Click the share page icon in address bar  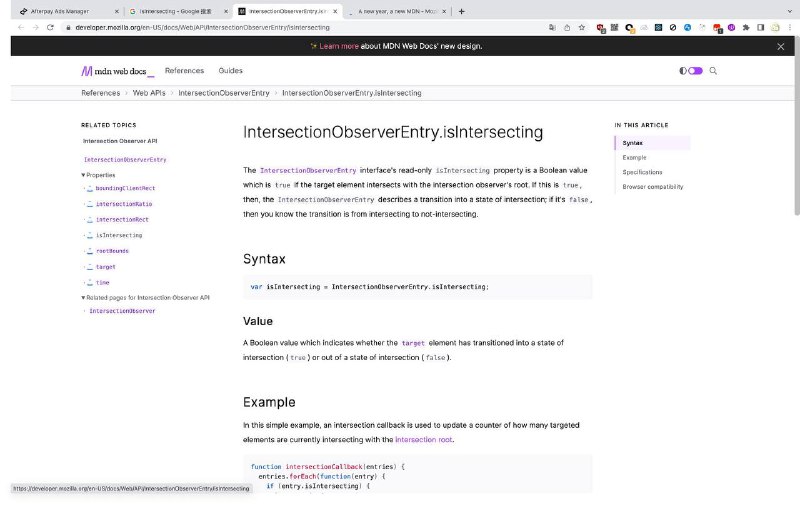tap(567, 28)
